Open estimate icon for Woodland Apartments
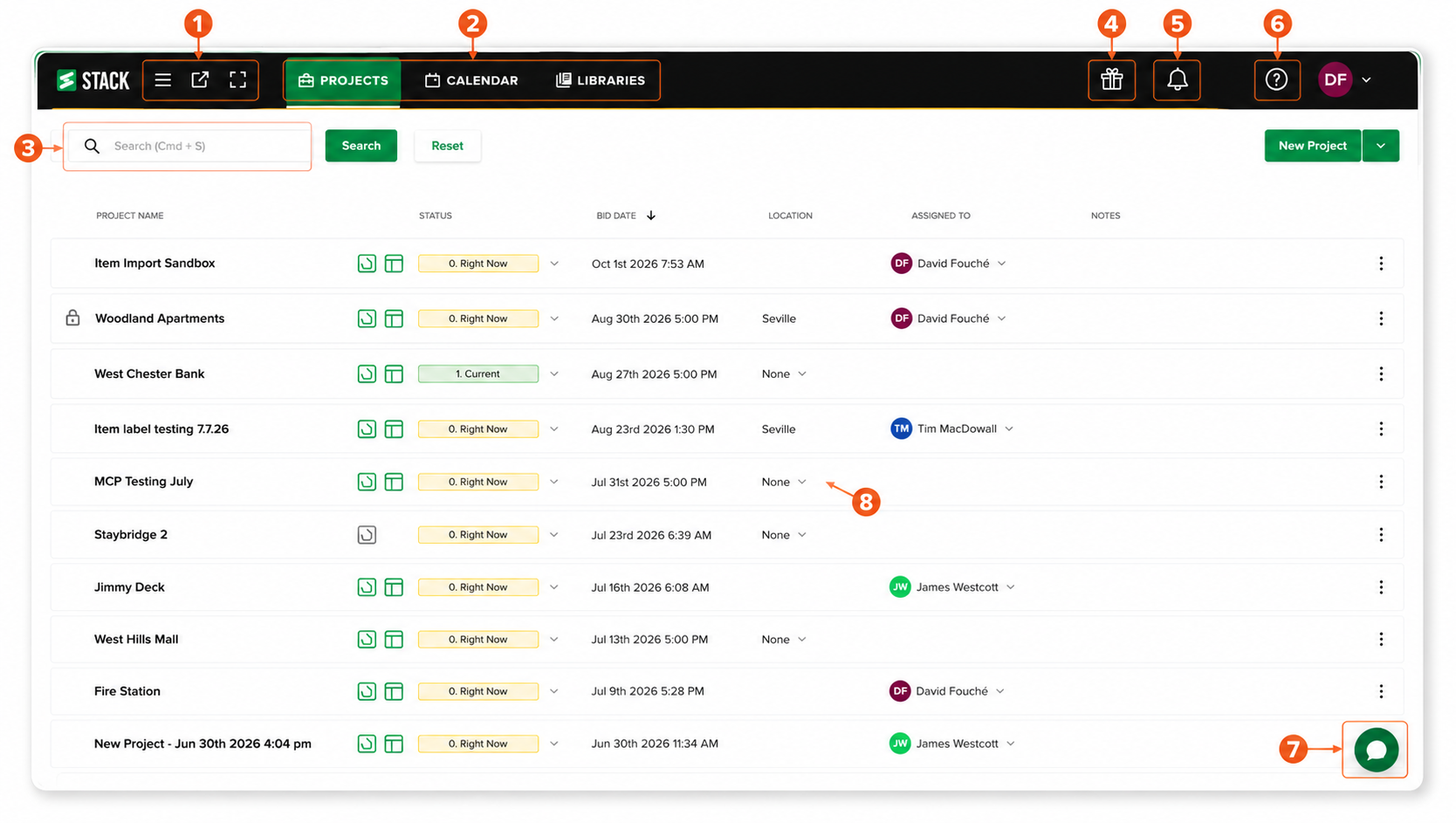The width and height of the screenshot is (1456, 823). [394, 319]
